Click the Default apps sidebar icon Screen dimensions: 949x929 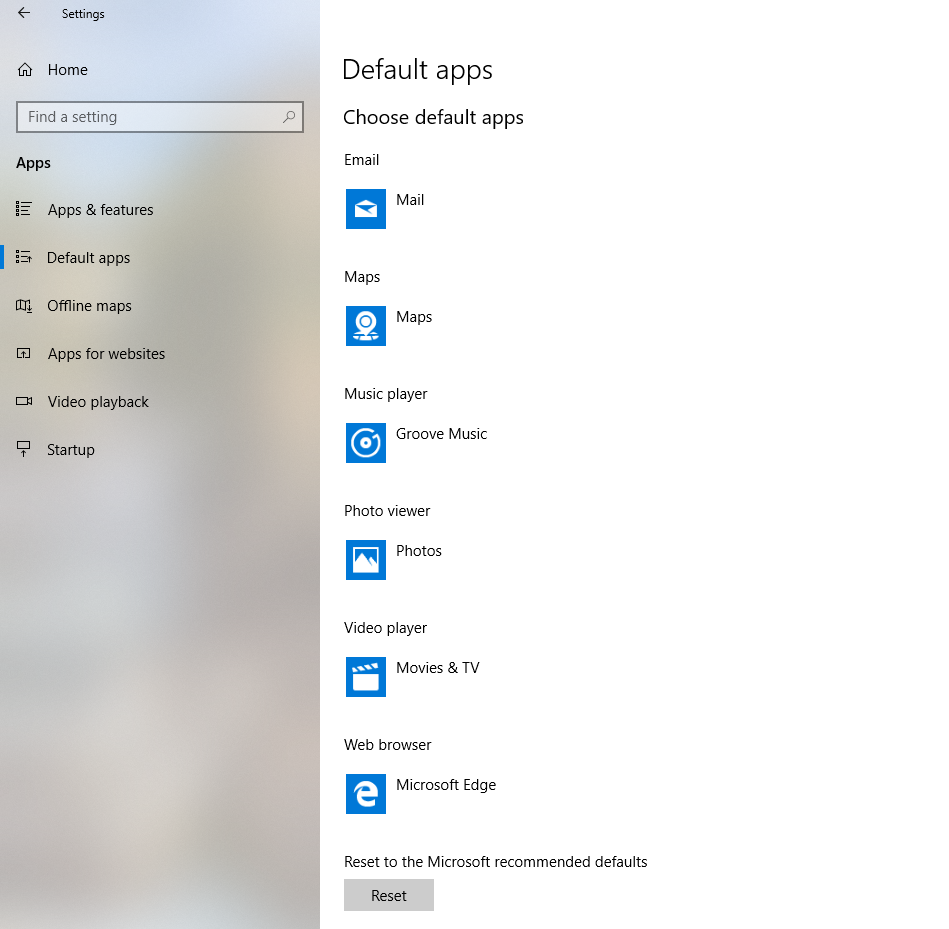coord(24,257)
